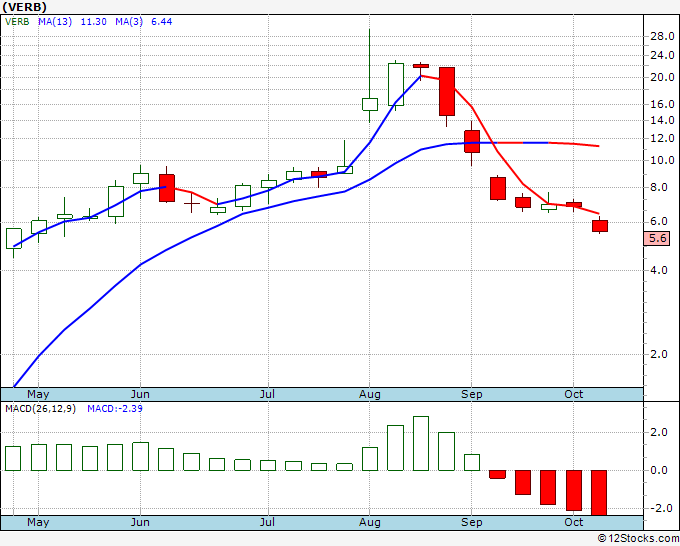Click the last red MACD histogram bar
The image size is (680, 546).
[599, 493]
